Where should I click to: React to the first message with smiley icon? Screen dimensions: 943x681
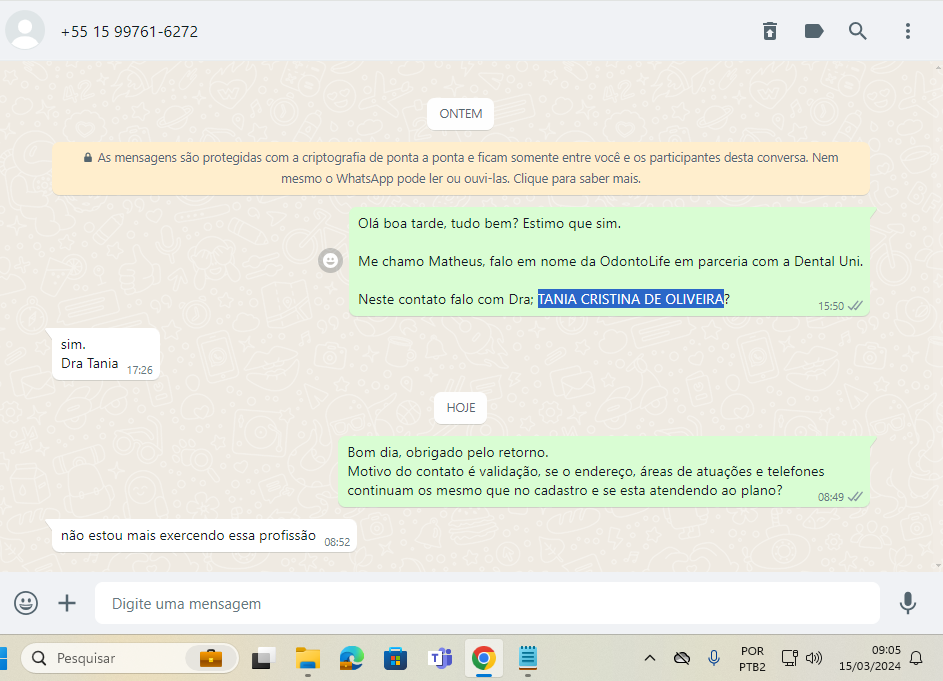coord(330,261)
